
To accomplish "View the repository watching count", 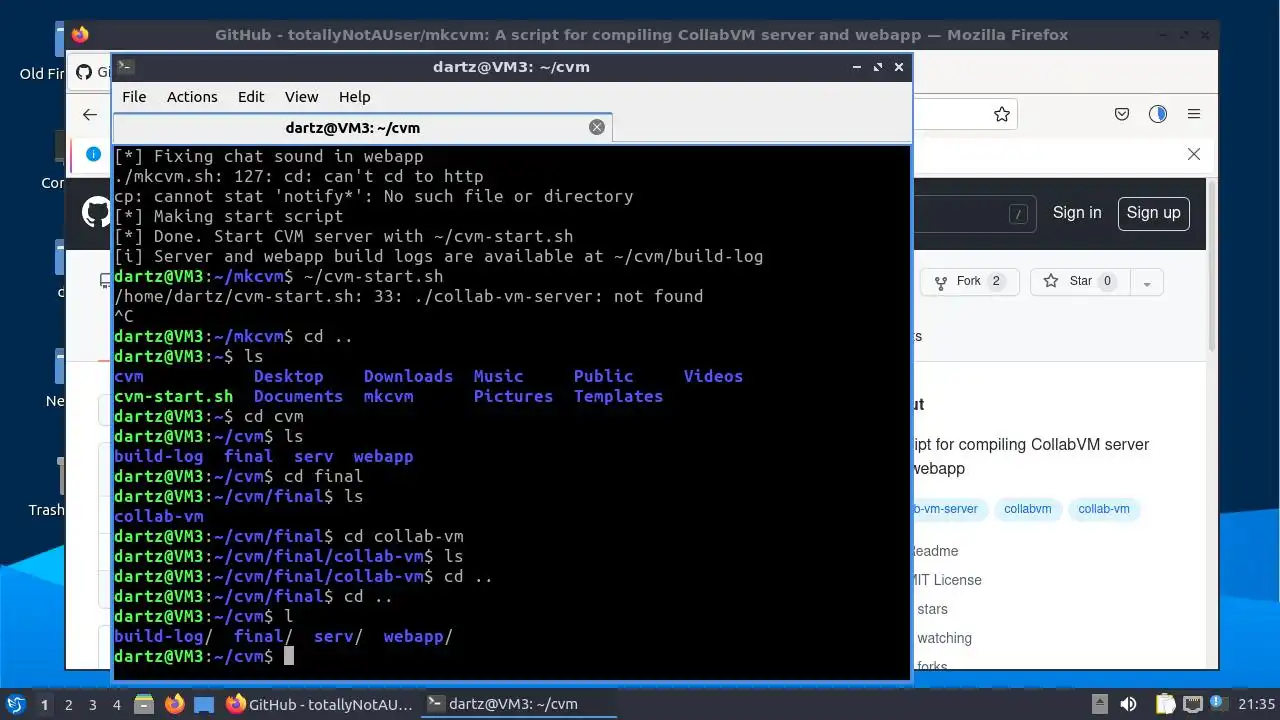I will click(943, 638).
